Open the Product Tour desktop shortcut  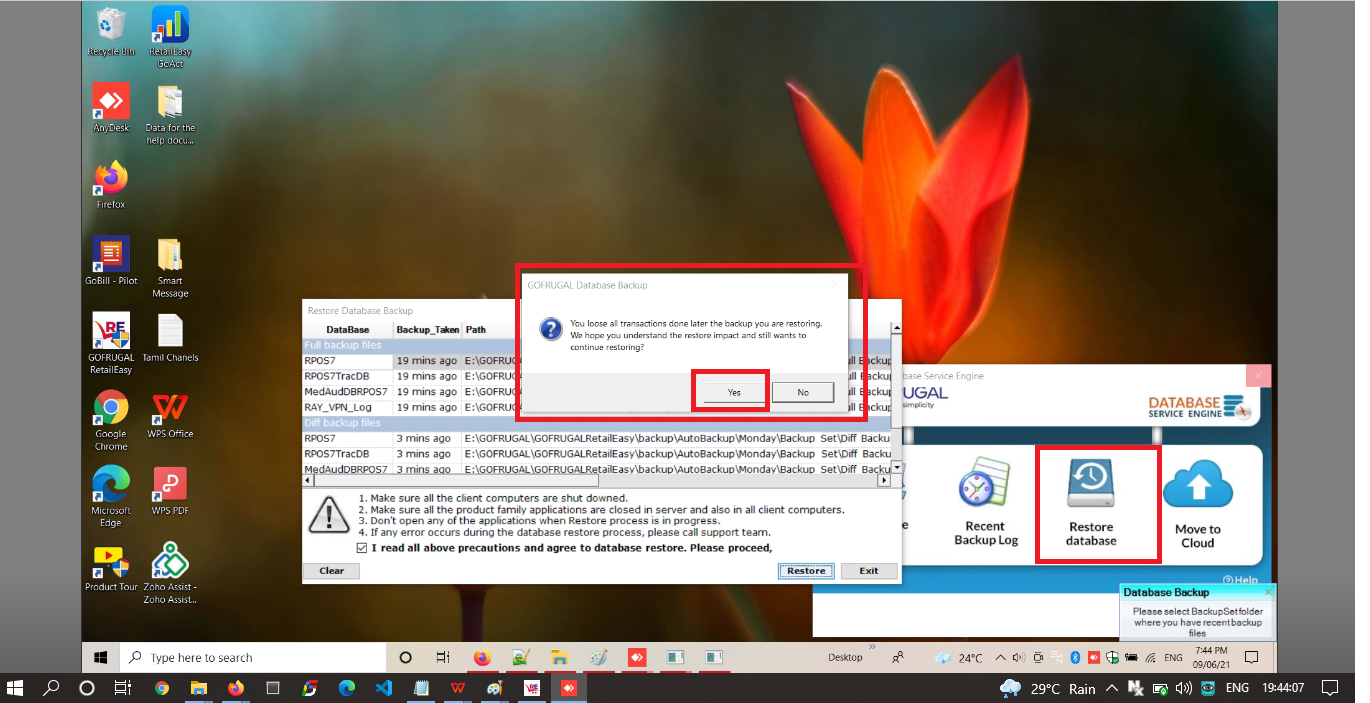click(x=111, y=568)
